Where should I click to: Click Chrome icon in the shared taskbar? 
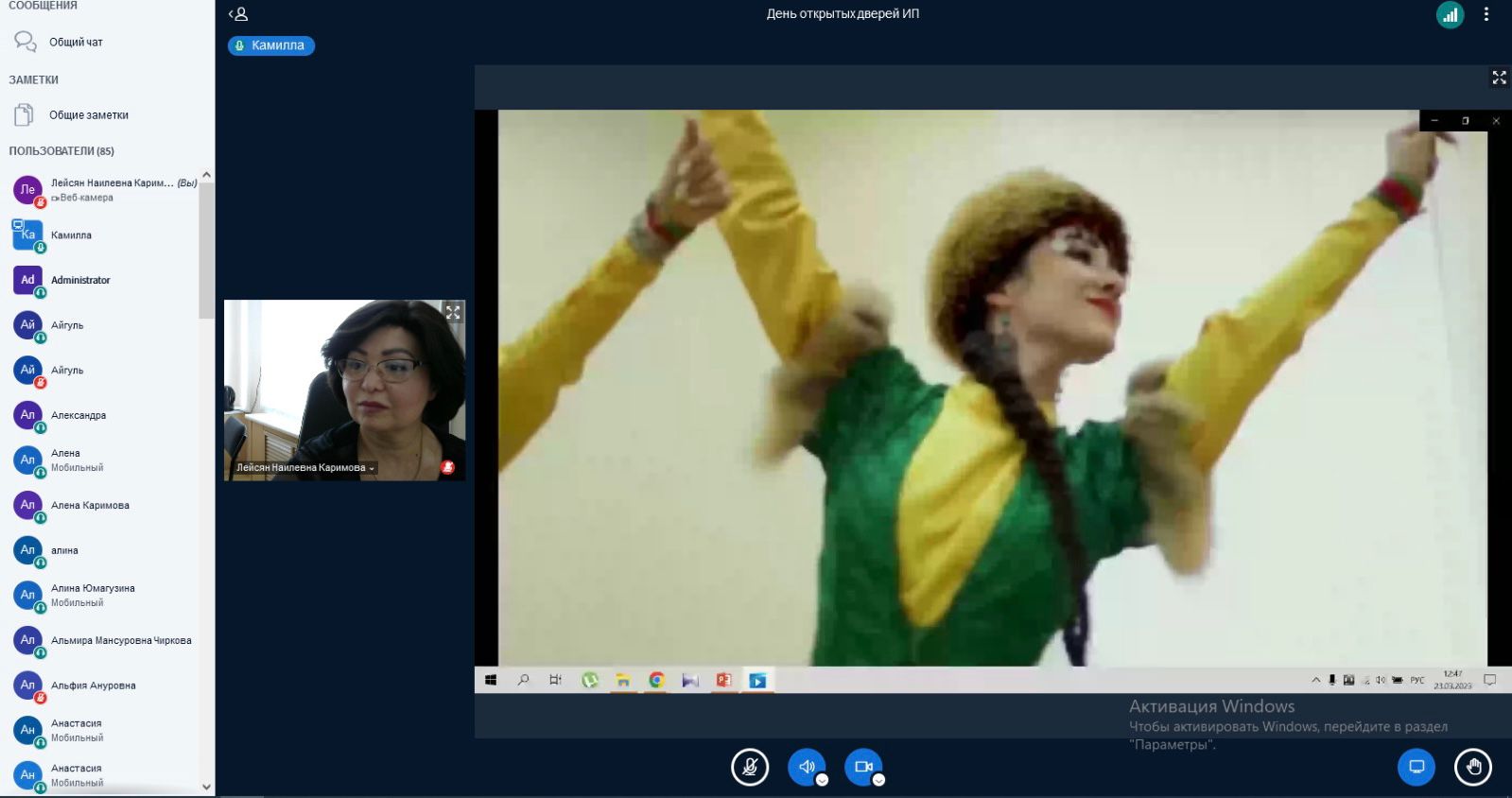click(x=656, y=680)
